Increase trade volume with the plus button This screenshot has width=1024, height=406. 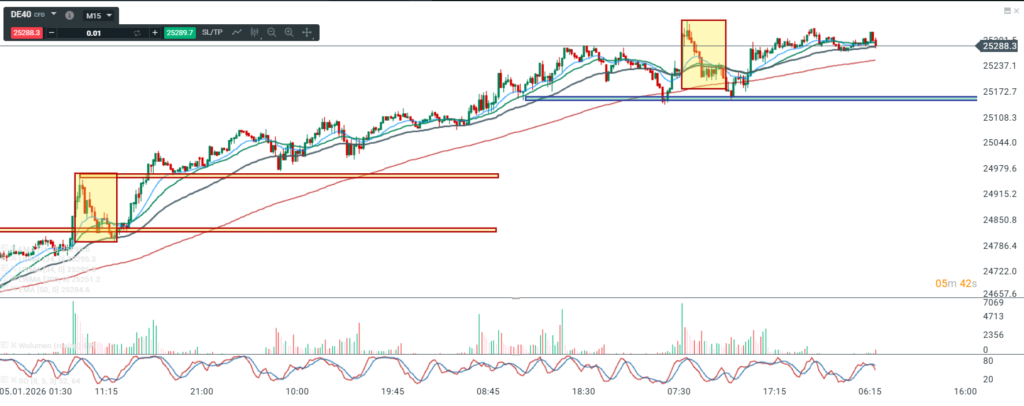[x=155, y=33]
